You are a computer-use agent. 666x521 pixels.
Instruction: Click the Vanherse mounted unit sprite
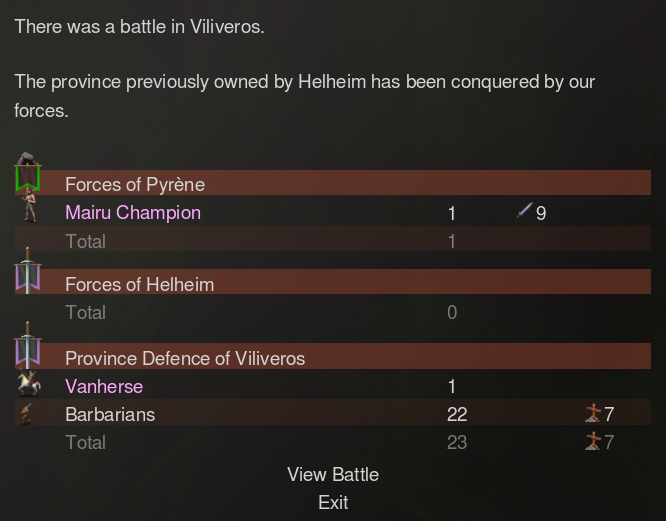coord(29,383)
